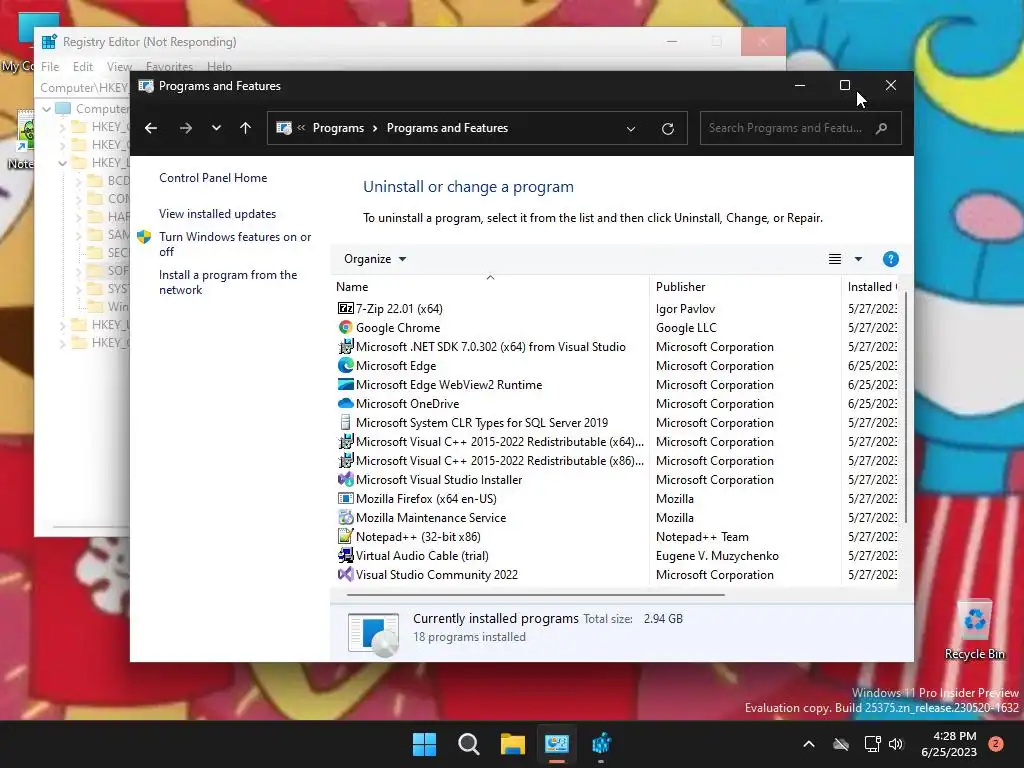This screenshot has height=768, width=1024.
Task: Open the Organize dropdown menu
Action: pos(375,259)
